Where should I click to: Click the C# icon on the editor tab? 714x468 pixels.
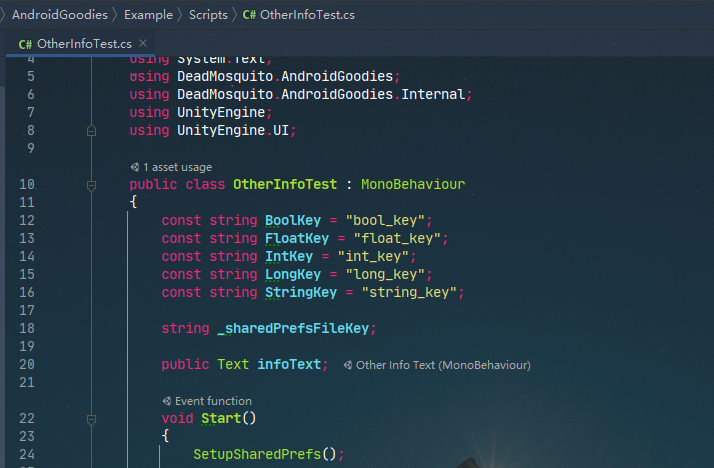pos(26,44)
